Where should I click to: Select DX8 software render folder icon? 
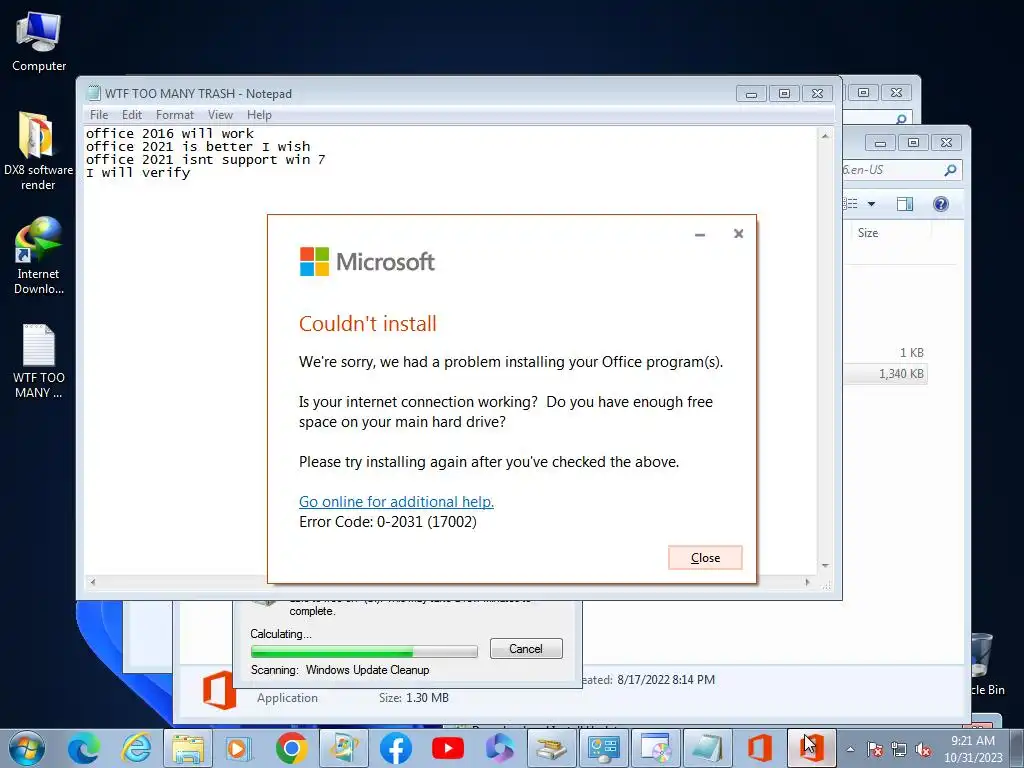pos(38,152)
